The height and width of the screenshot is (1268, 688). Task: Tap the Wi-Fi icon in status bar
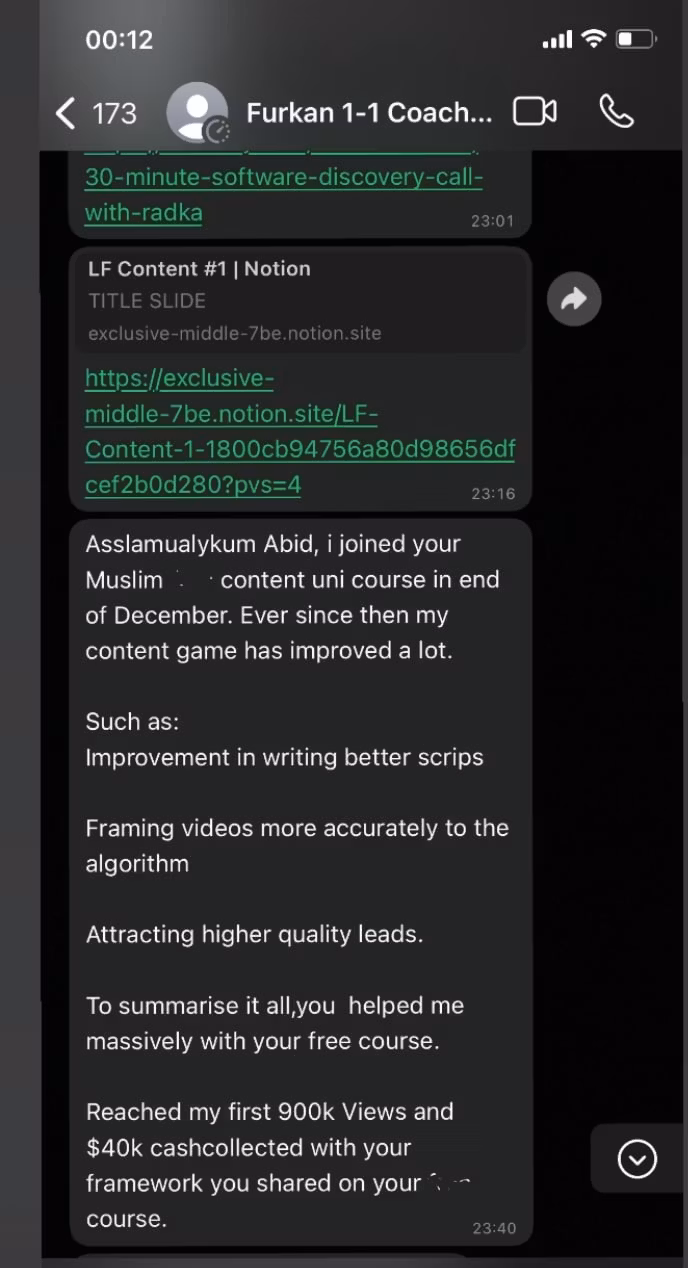pyautogui.click(x=593, y=39)
